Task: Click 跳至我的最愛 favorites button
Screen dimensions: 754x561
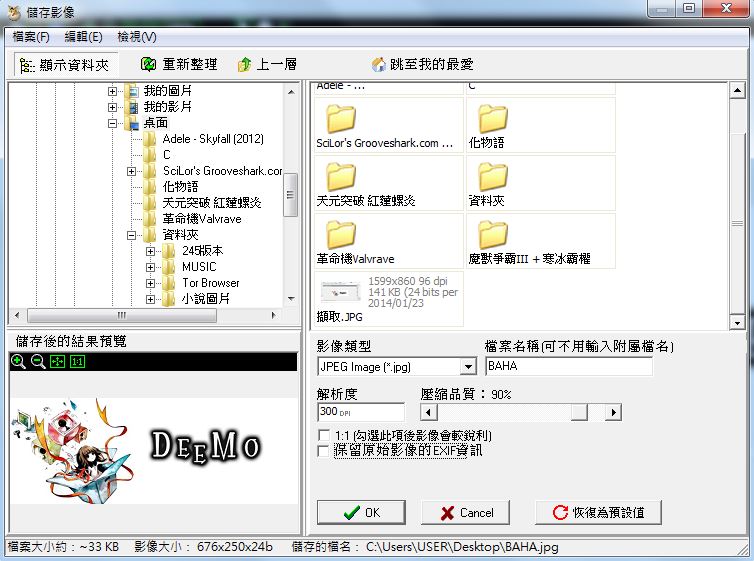Action: 423,64
